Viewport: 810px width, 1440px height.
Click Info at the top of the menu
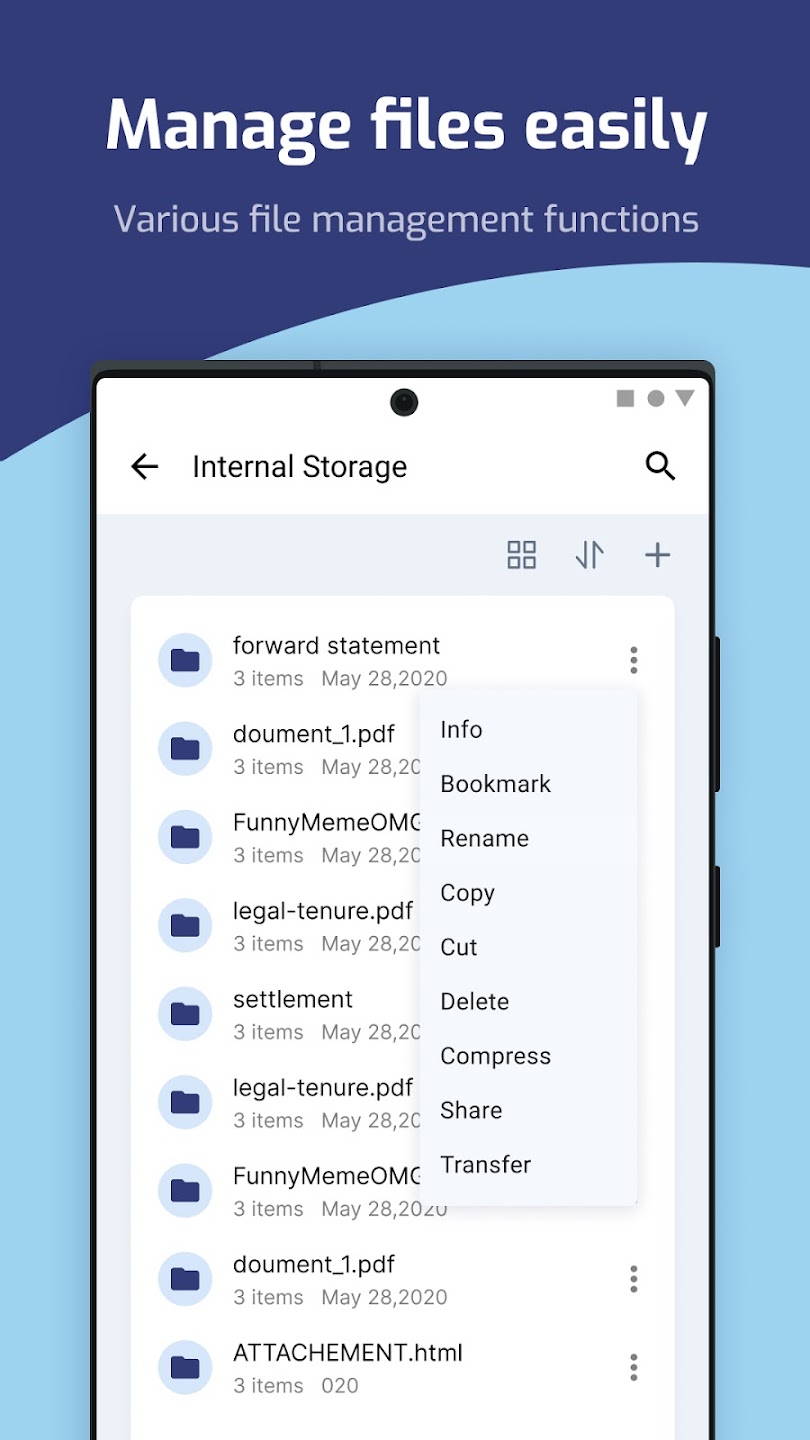point(460,730)
